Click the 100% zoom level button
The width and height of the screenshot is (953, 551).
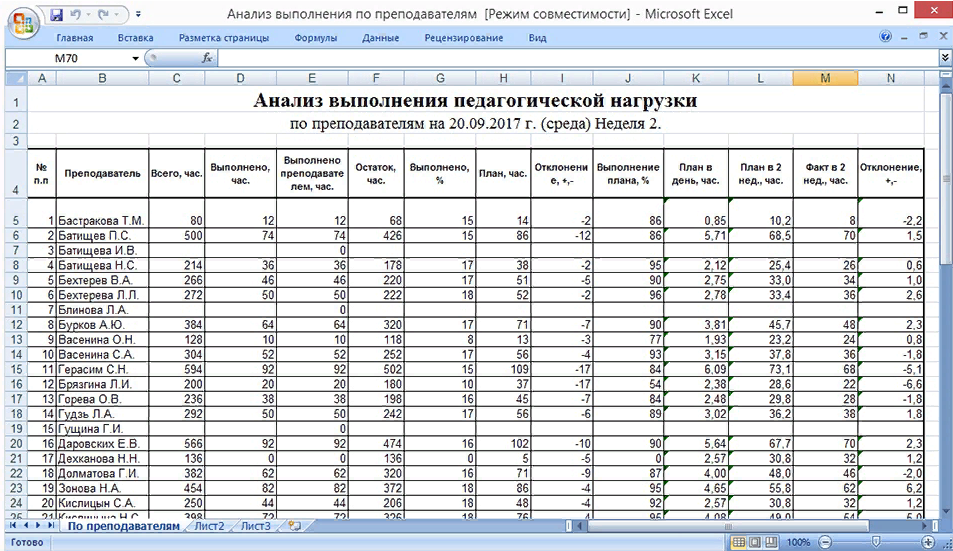(x=798, y=541)
